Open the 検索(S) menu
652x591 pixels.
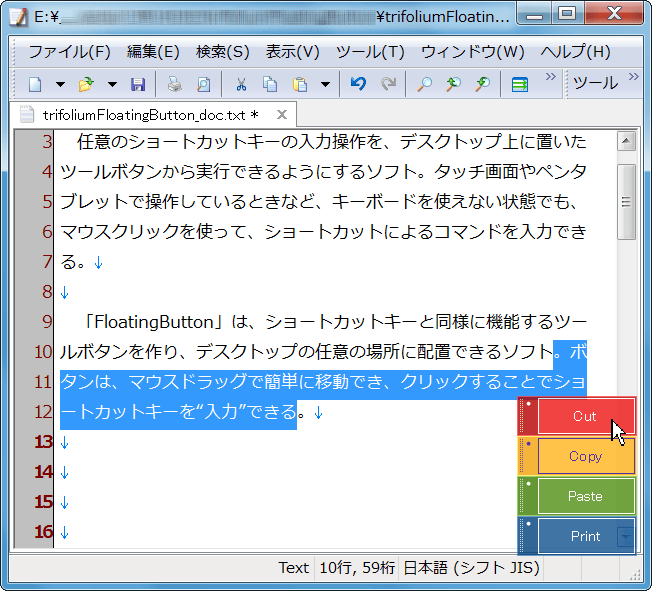(222, 52)
